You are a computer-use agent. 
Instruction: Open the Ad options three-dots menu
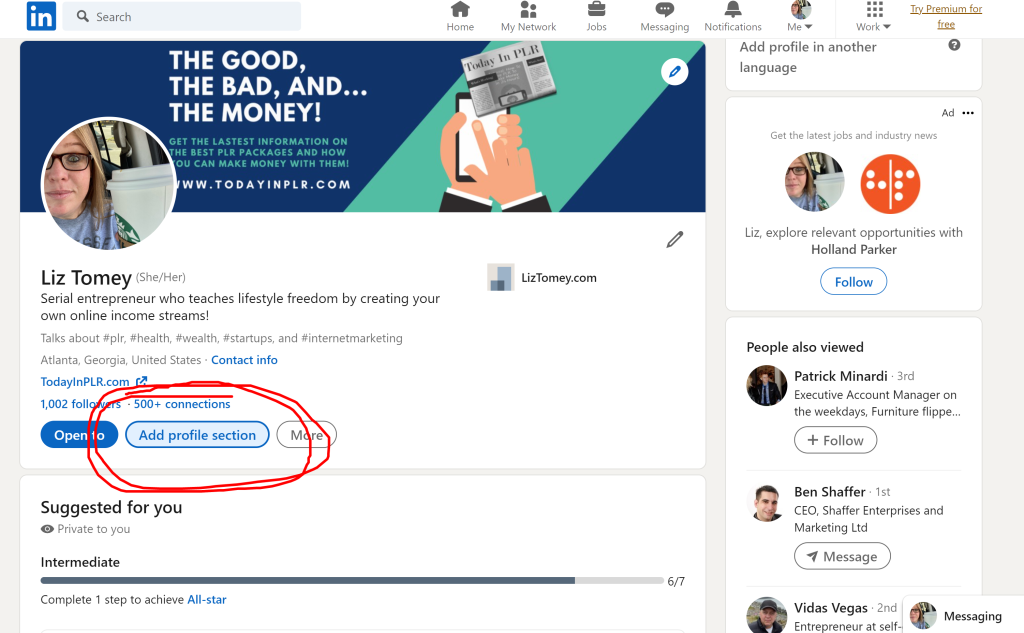click(x=968, y=113)
